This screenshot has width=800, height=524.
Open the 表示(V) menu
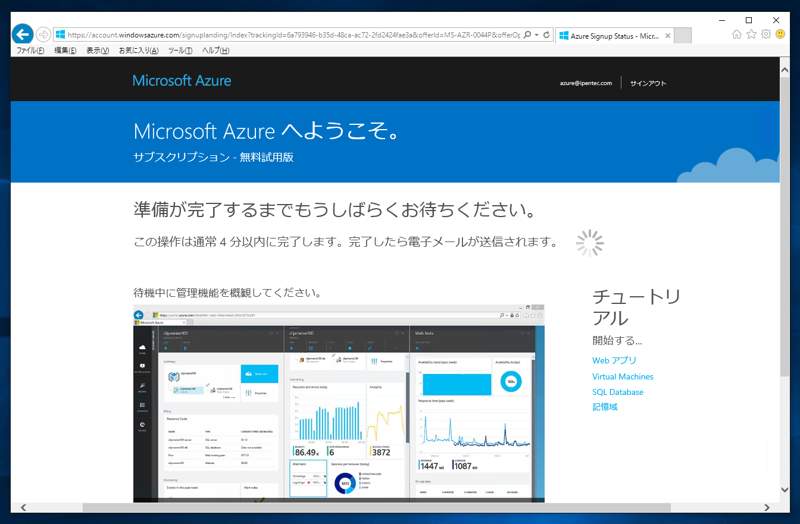pyautogui.click(x=97, y=51)
